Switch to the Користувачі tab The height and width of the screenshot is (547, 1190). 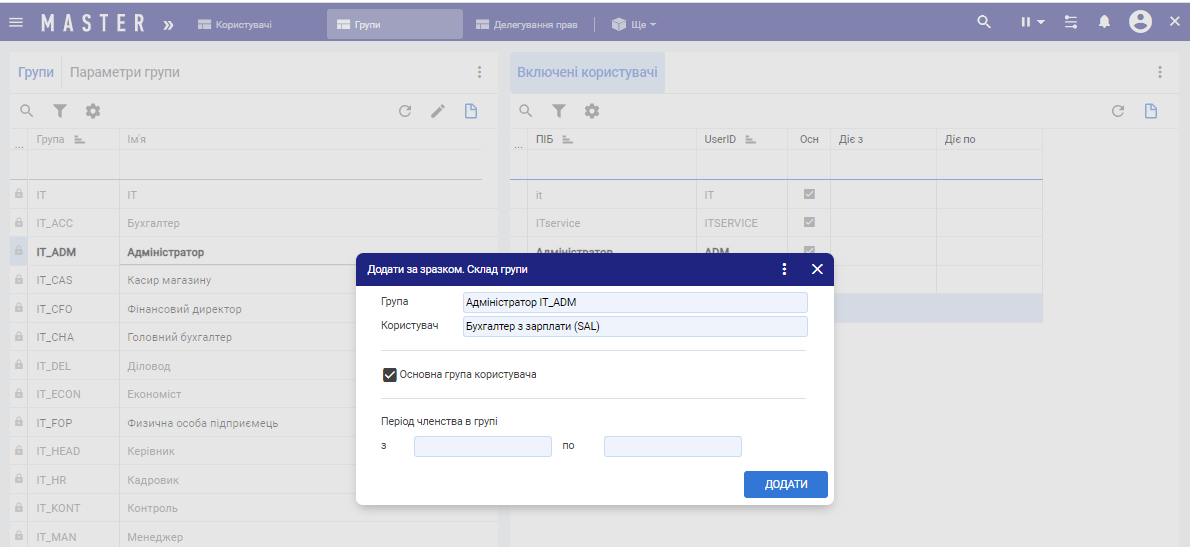(x=235, y=24)
